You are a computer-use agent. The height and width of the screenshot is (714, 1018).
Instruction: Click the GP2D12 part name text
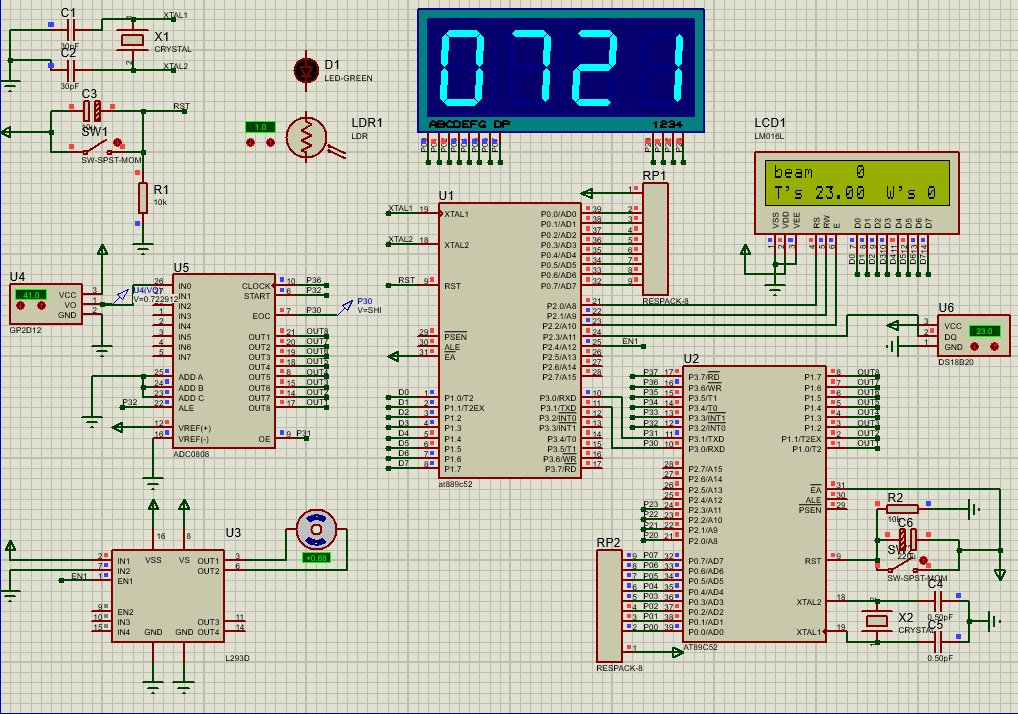[25, 330]
